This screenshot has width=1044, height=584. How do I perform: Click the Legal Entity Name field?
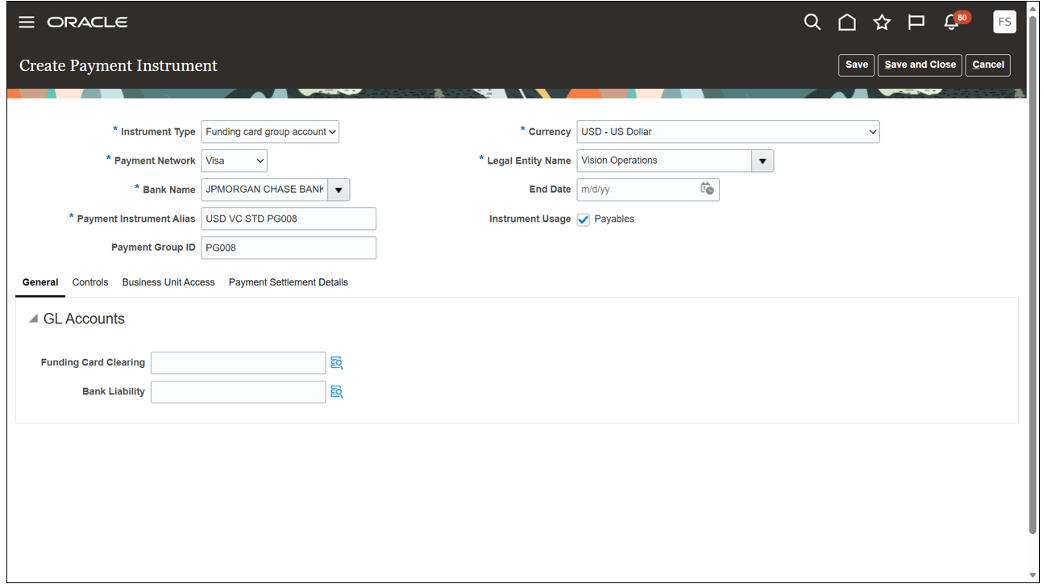point(664,160)
